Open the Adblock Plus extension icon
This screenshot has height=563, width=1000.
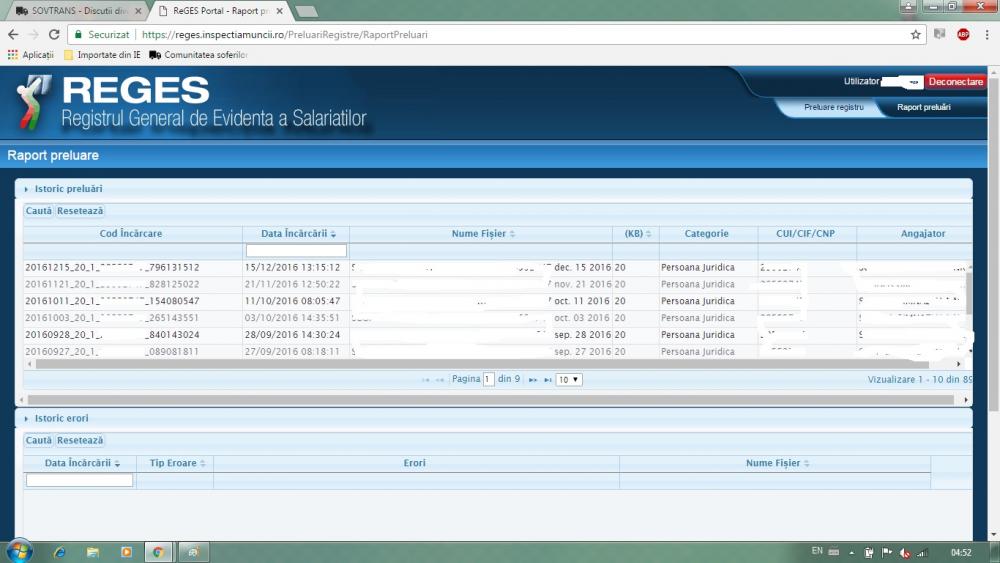click(962, 34)
